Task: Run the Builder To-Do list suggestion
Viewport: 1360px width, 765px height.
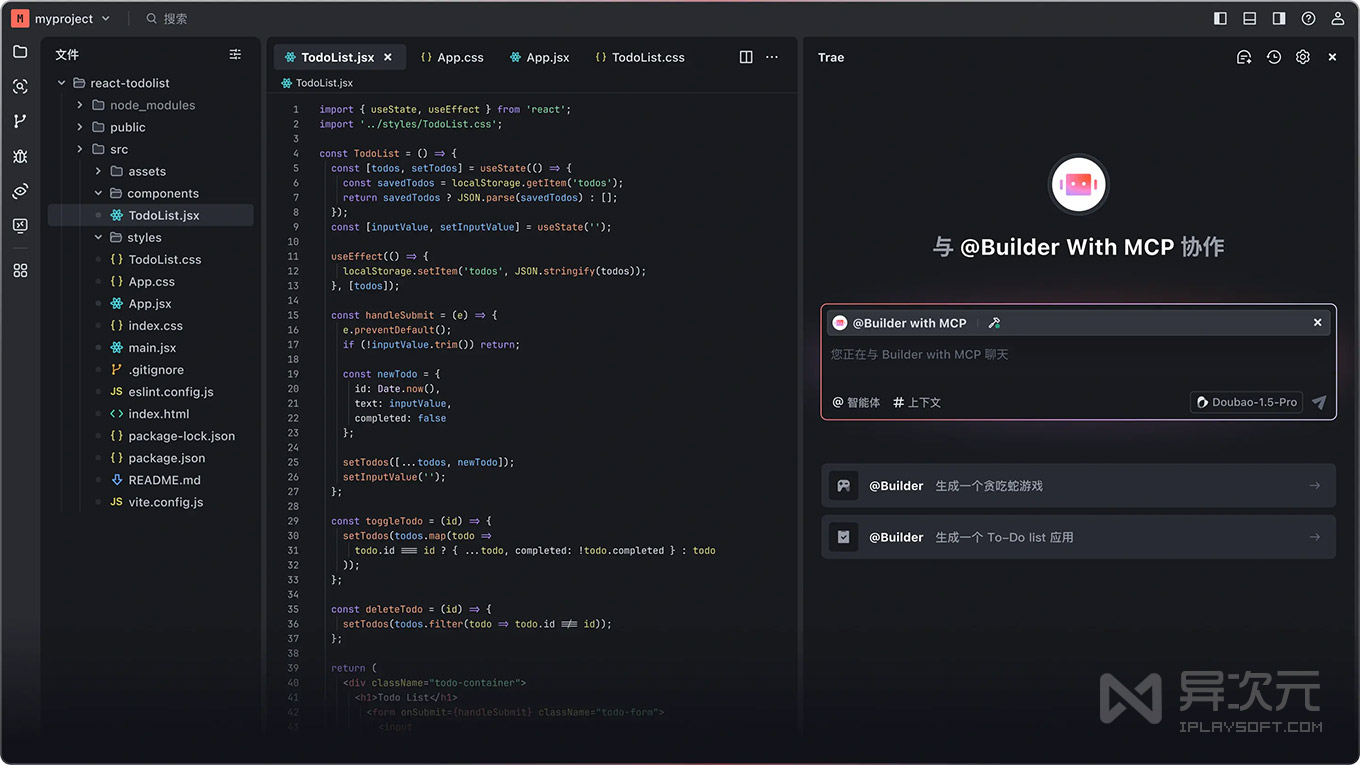Action: coord(1078,536)
